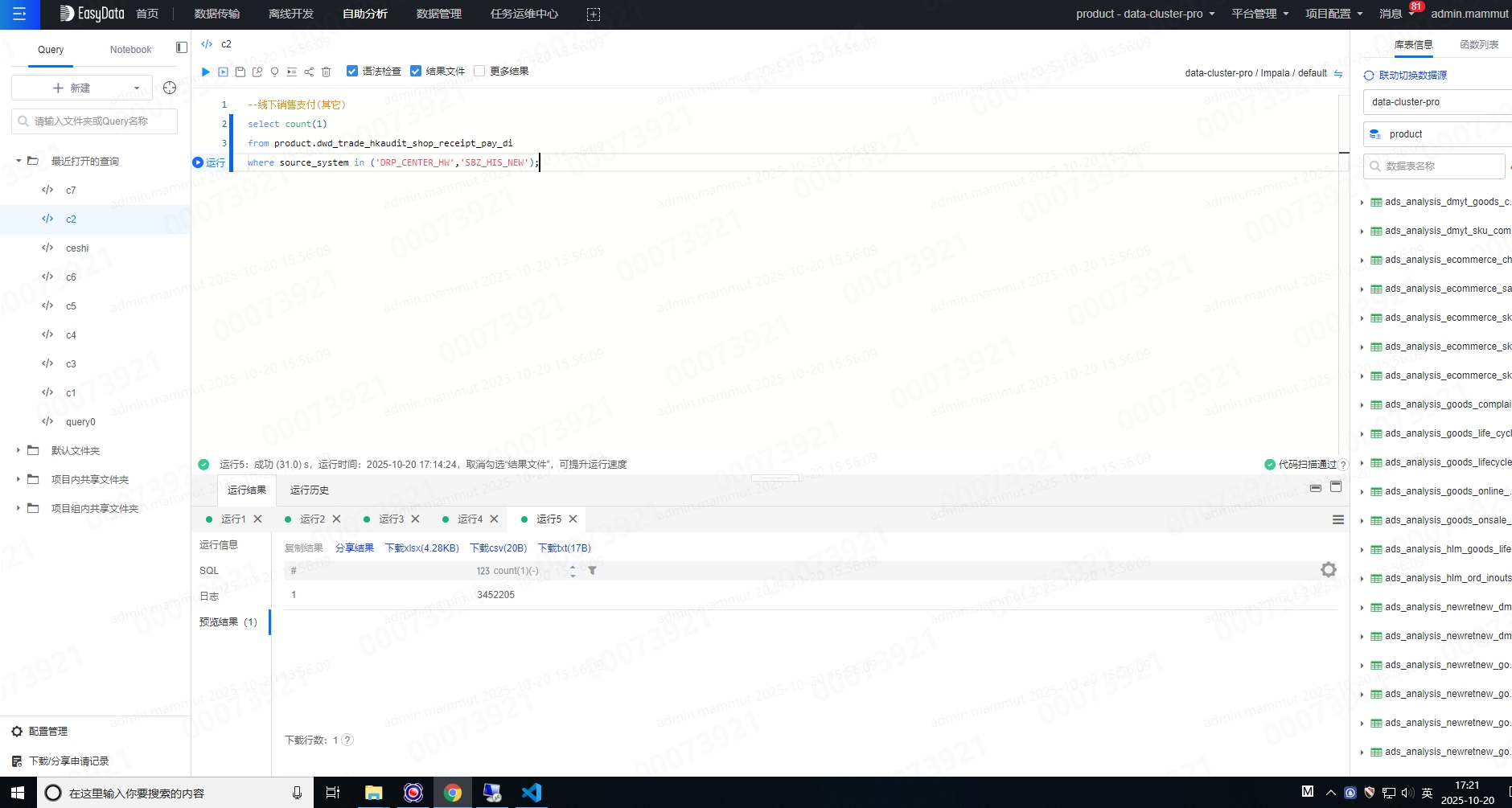Click the lightbulb icon in editor toolbar
Screen dimensions: 1512x808
click(x=274, y=72)
